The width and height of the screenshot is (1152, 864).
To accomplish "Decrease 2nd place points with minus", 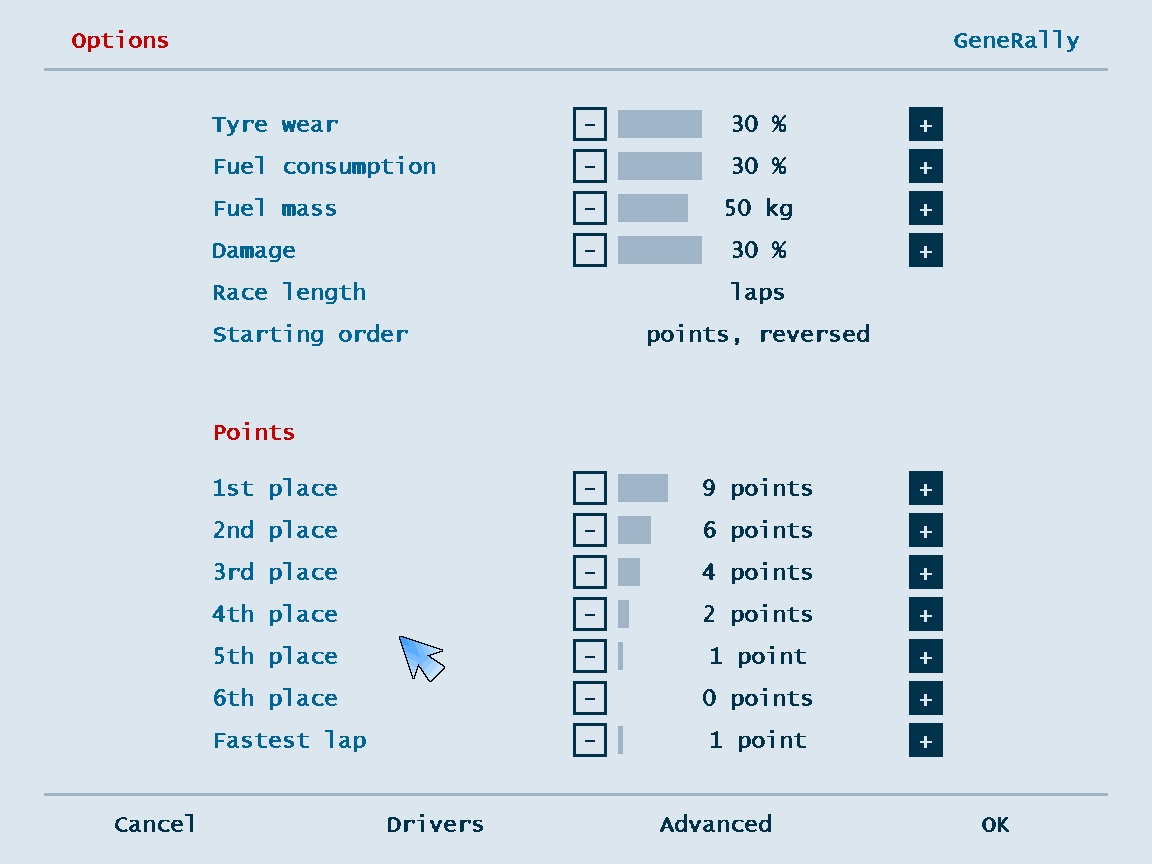I will tap(589, 530).
